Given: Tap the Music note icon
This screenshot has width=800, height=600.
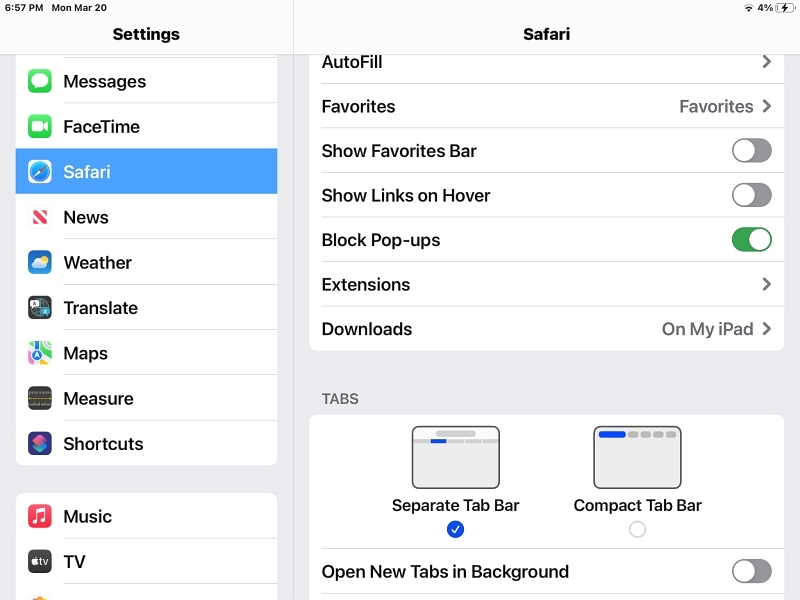Looking at the screenshot, I should click(x=40, y=516).
